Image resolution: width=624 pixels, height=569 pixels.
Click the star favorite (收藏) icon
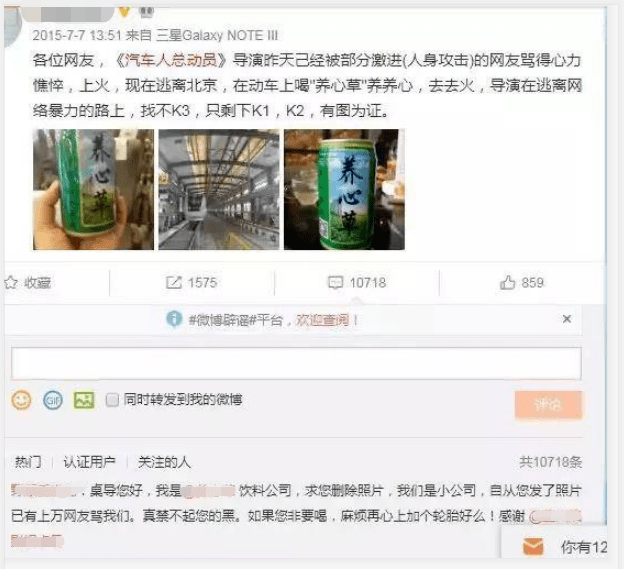11,283
